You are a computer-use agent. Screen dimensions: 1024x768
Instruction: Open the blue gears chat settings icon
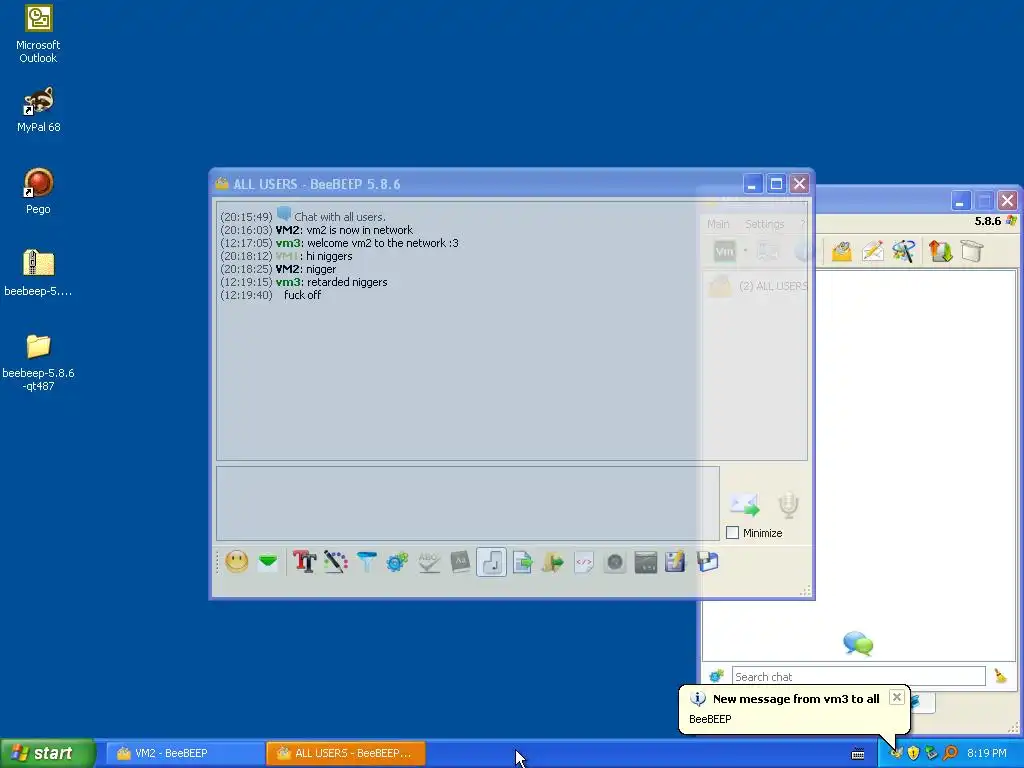click(397, 562)
